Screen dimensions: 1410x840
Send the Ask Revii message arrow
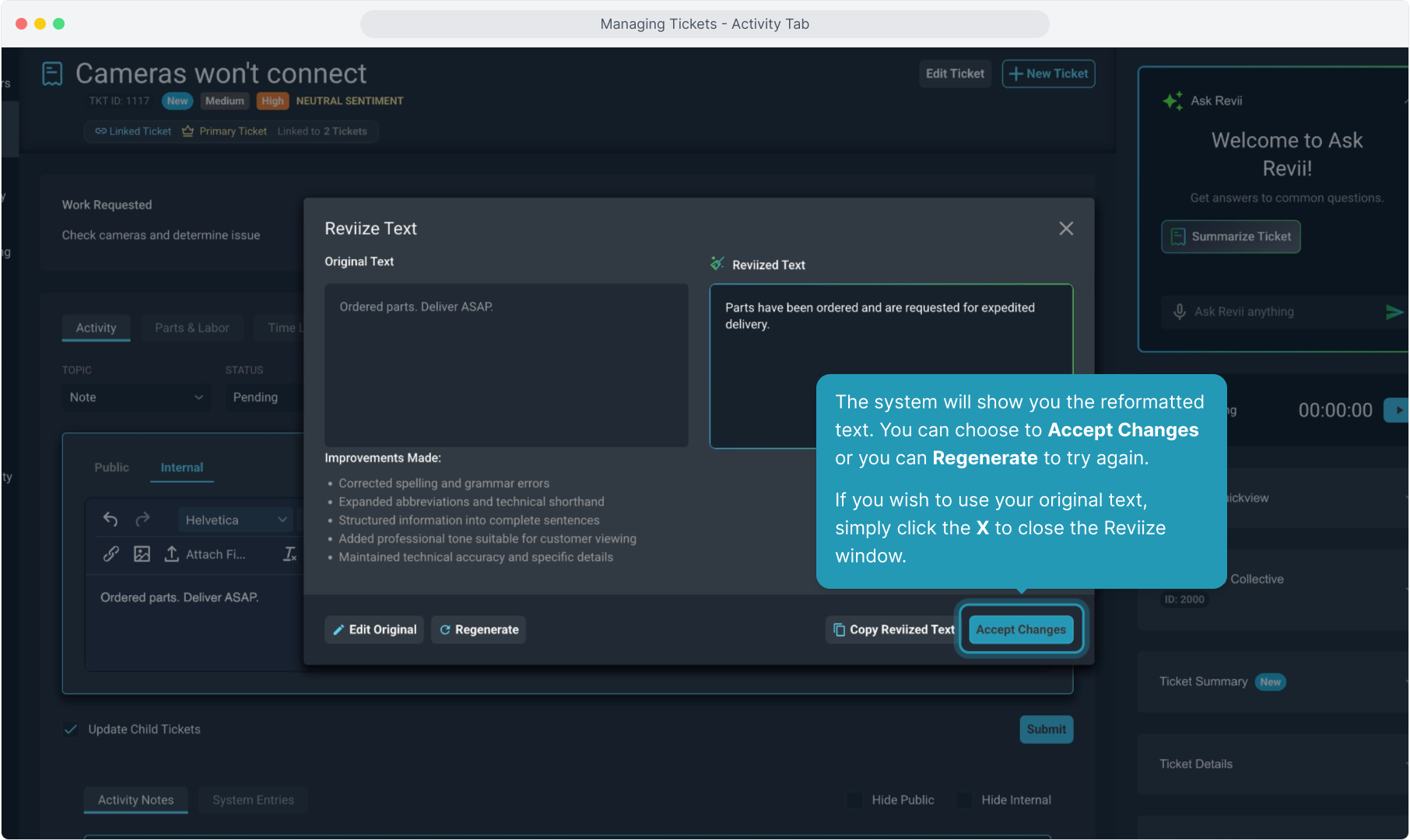1394,312
